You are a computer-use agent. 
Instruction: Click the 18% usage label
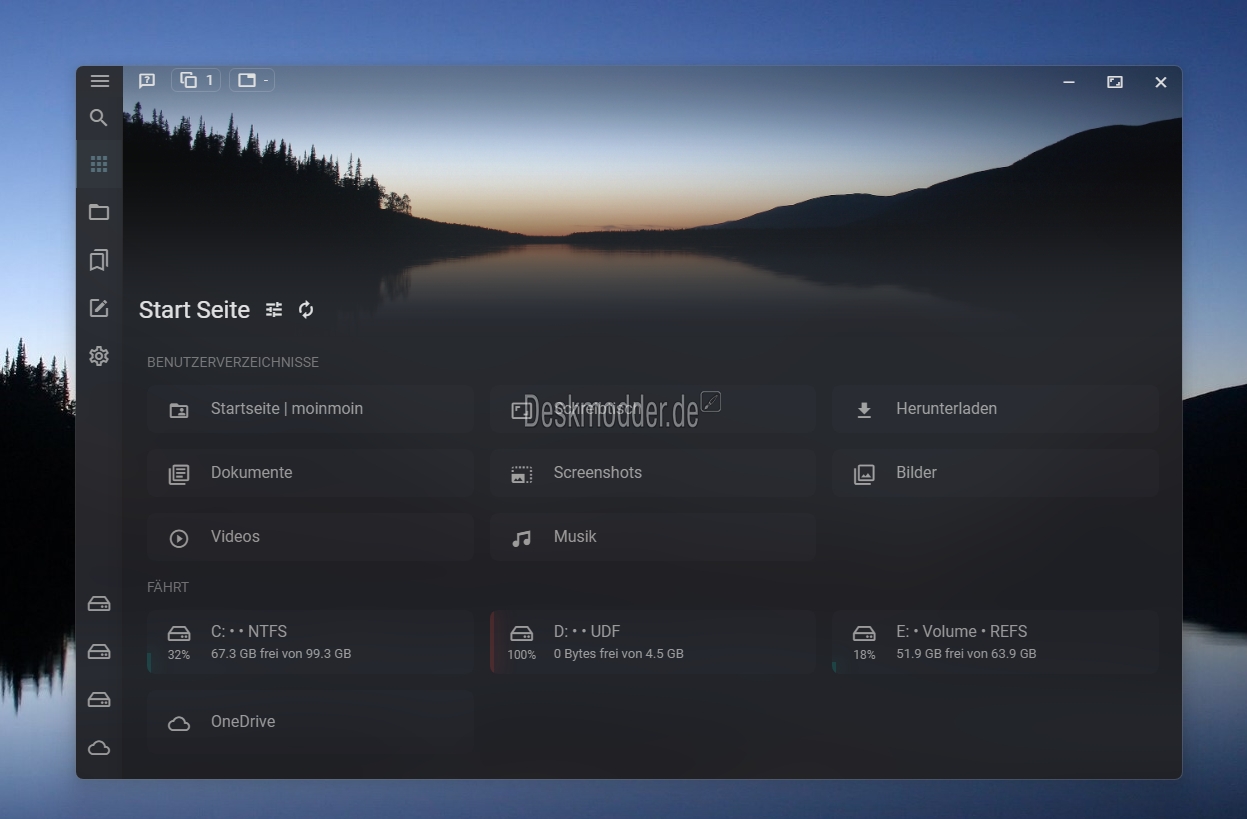864,655
